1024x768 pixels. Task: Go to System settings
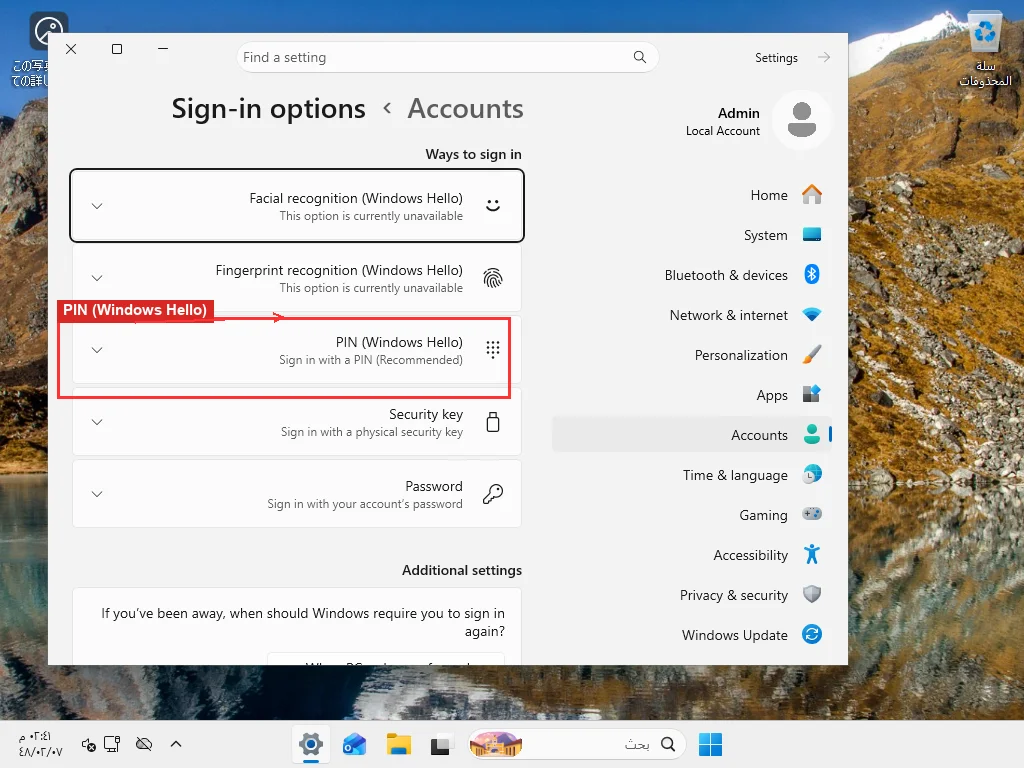(x=692, y=234)
